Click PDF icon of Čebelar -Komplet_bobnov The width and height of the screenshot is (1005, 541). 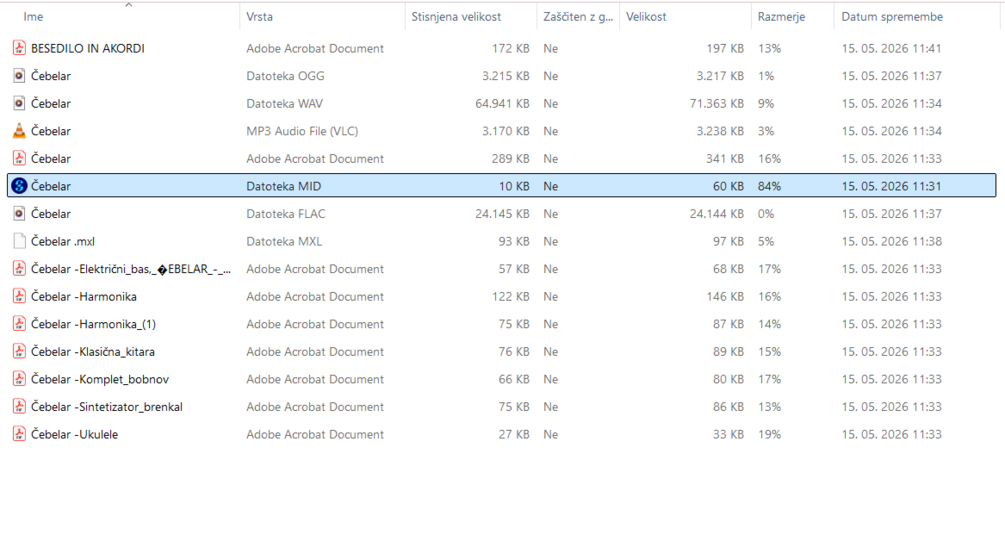(19, 379)
